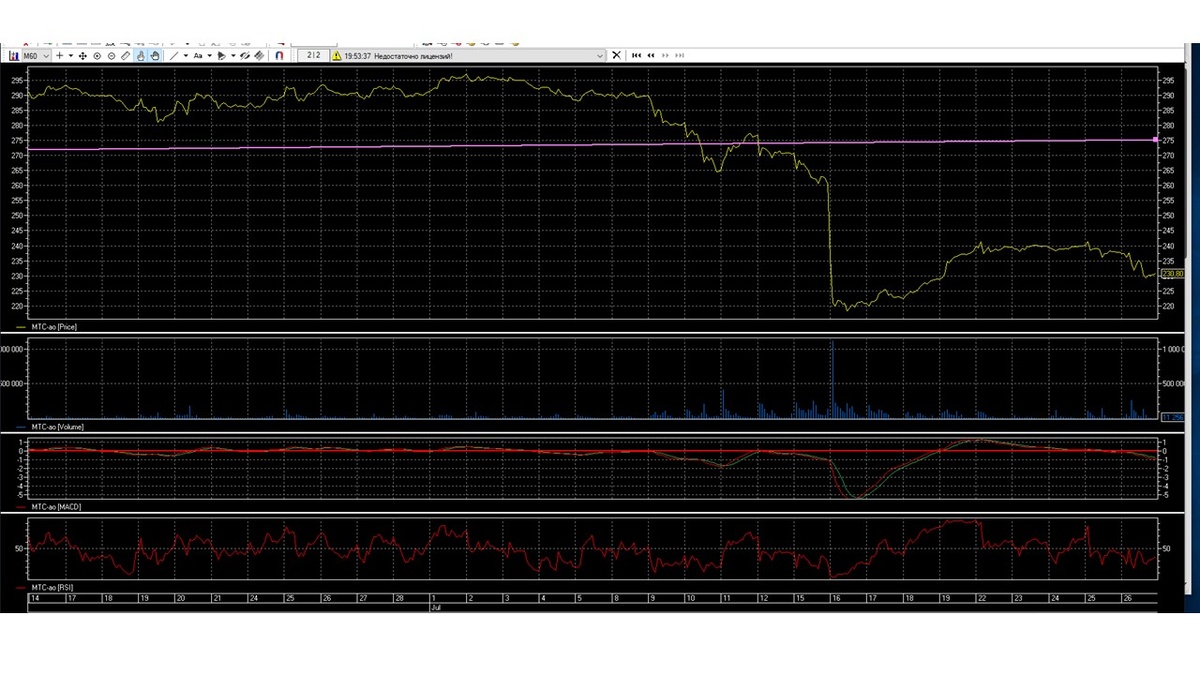1200x675 pixels.
Task: Click the Jul month label on time axis
Action: coord(435,607)
